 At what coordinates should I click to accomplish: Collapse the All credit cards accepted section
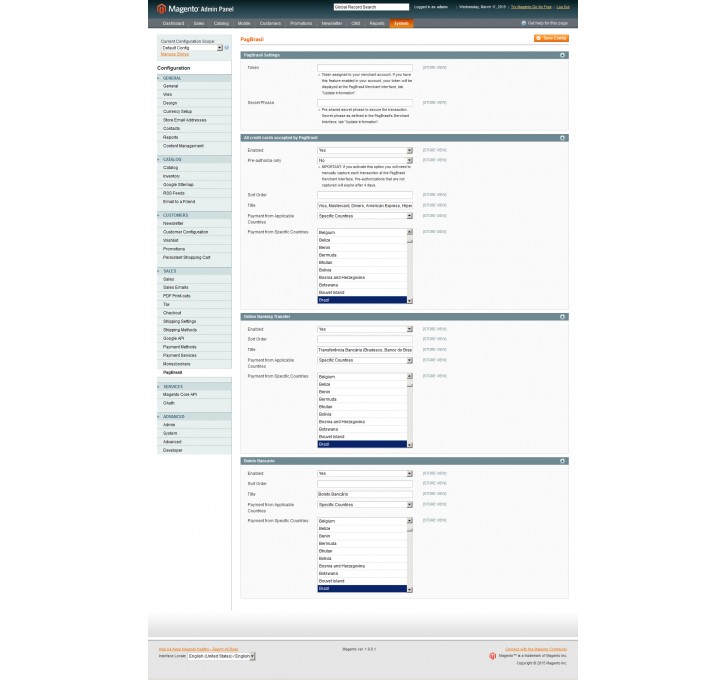562,138
